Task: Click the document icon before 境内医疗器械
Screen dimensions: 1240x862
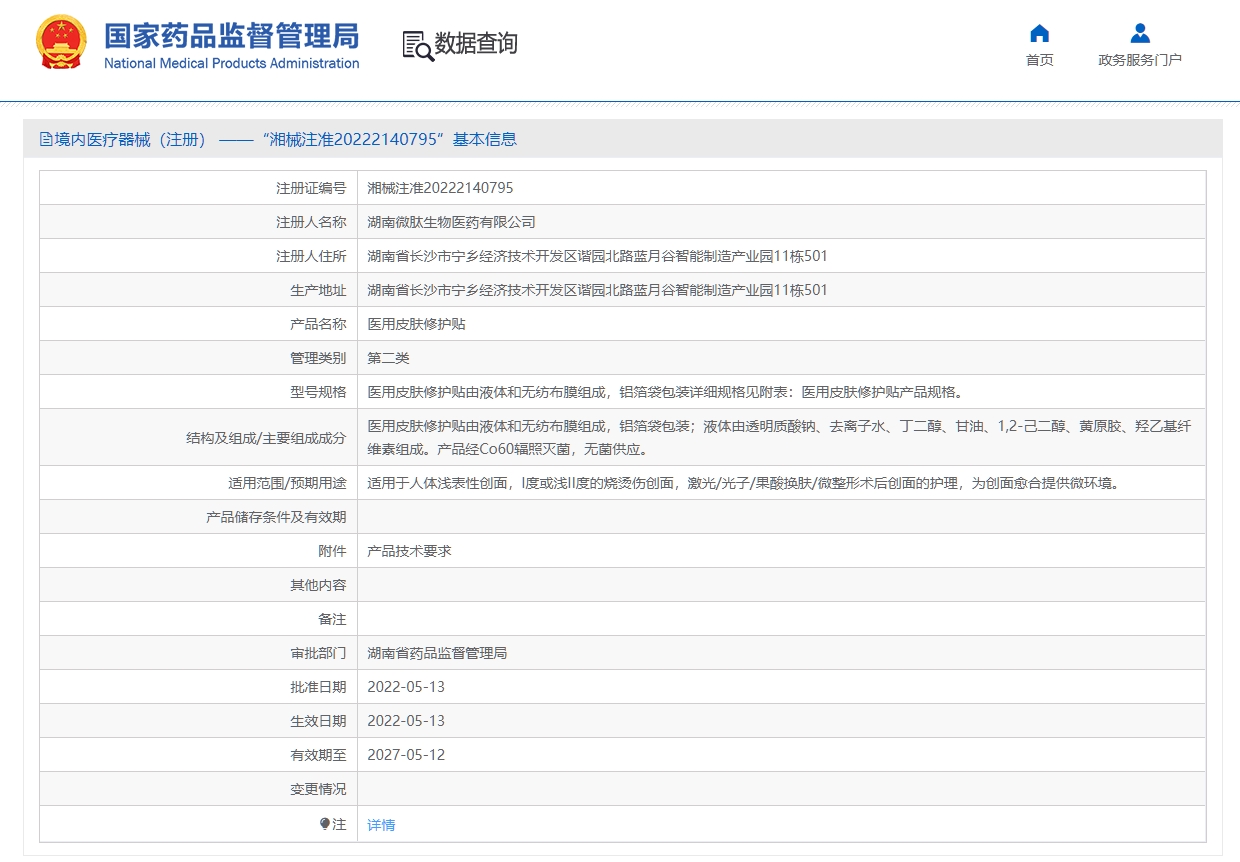Action: pos(46,140)
